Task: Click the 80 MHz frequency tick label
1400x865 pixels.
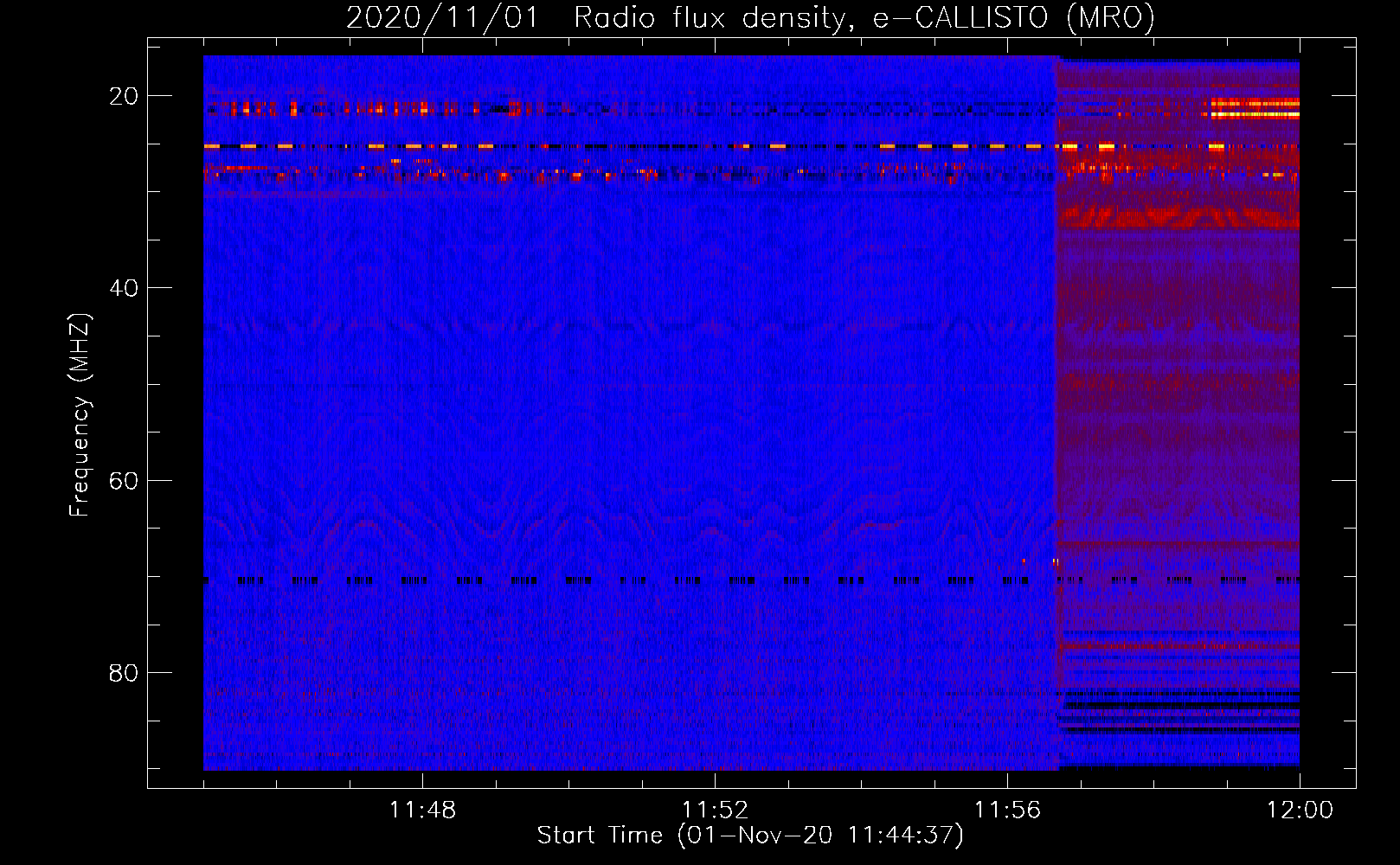Action: point(124,673)
